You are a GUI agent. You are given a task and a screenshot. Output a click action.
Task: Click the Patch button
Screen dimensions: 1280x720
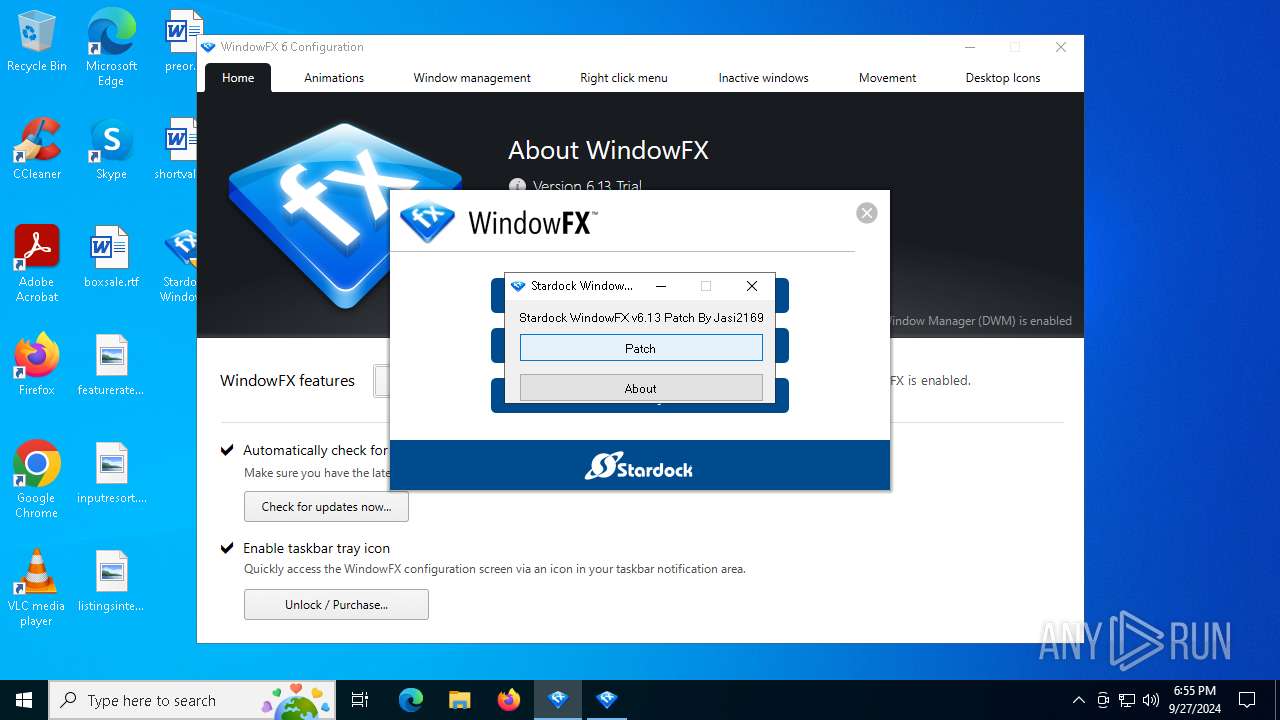(x=641, y=348)
